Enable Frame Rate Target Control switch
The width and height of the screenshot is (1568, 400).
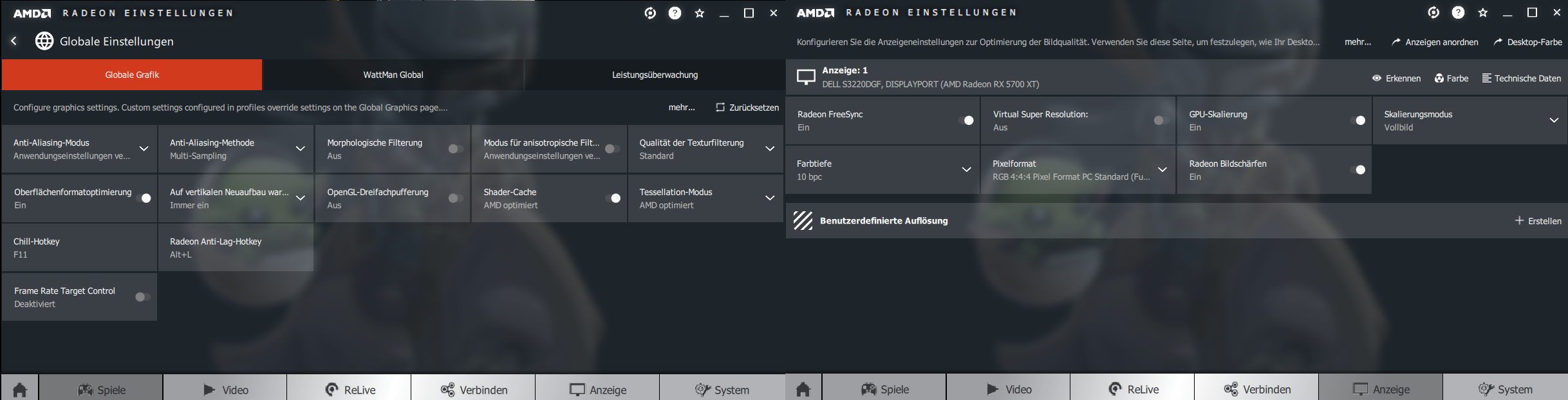pyautogui.click(x=143, y=297)
